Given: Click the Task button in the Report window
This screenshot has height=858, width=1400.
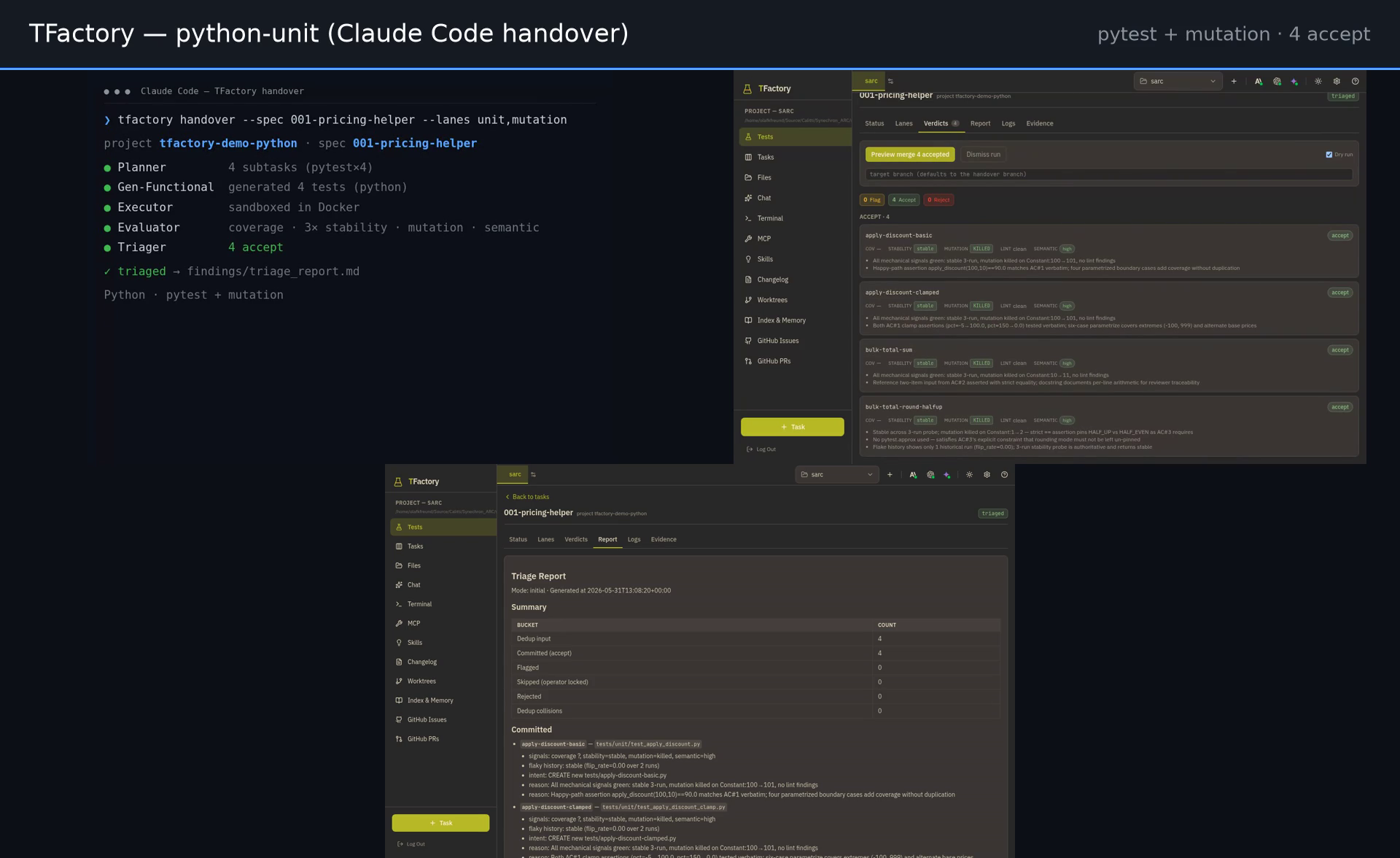Looking at the screenshot, I should point(440,823).
